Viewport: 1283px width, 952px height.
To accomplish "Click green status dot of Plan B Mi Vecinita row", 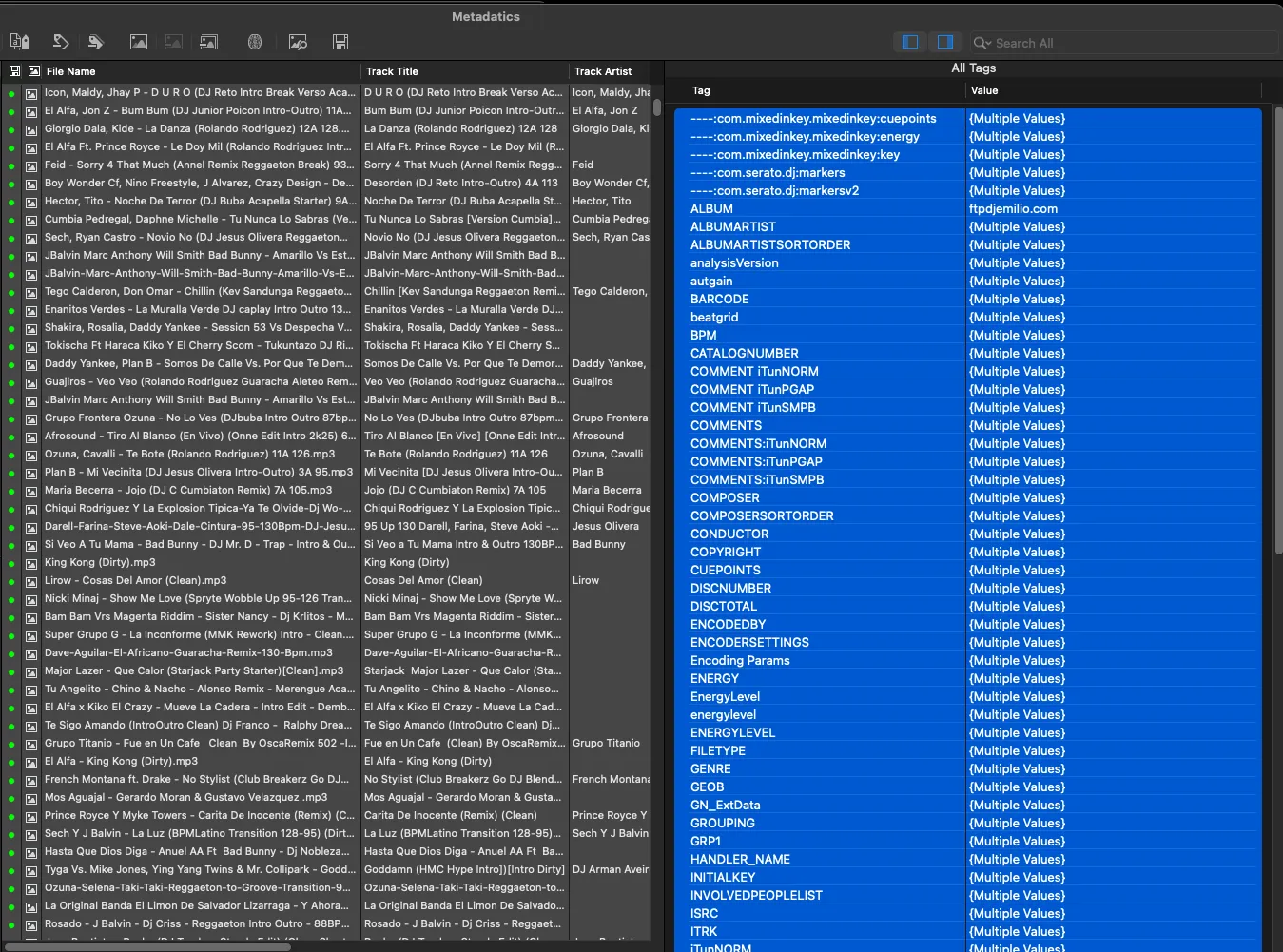I will (11, 473).
